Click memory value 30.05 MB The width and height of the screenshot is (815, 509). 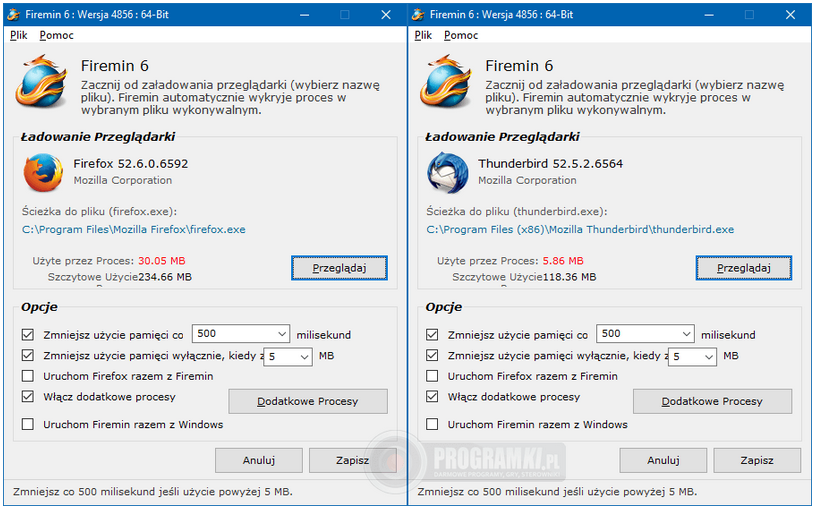point(162,261)
